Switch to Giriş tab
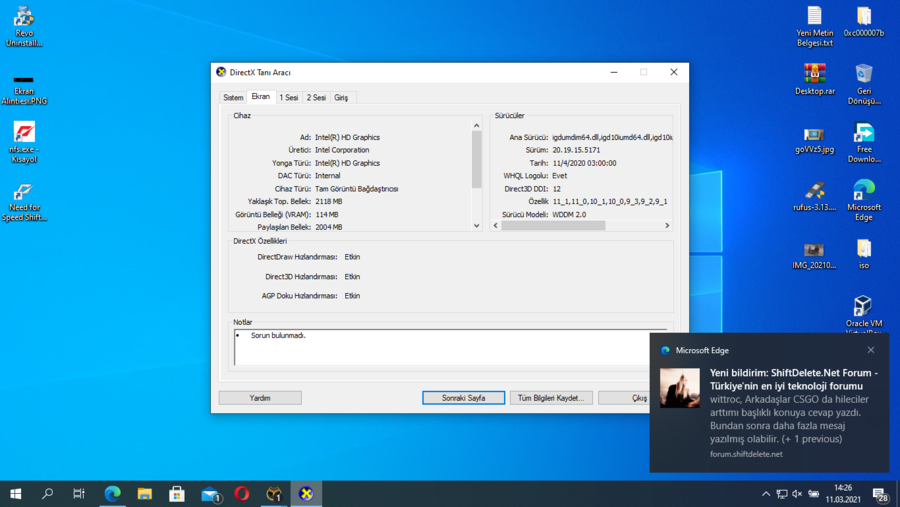The width and height of the screenshot is (900, 507). [x=342, y=98]
